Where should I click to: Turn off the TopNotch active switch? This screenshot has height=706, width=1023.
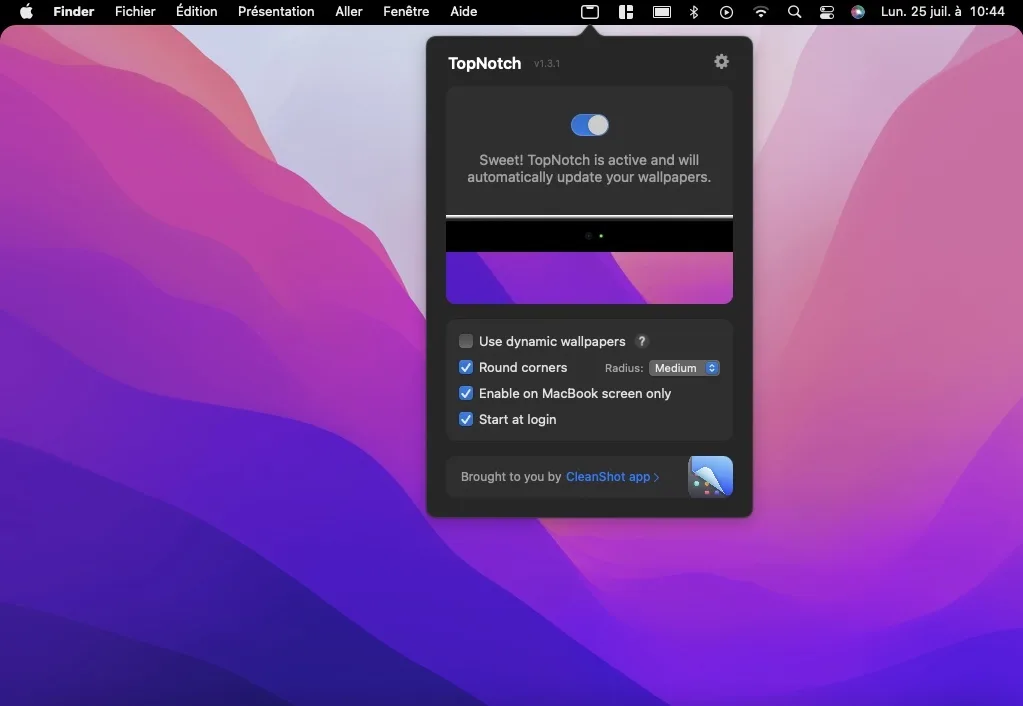[590, 125]
